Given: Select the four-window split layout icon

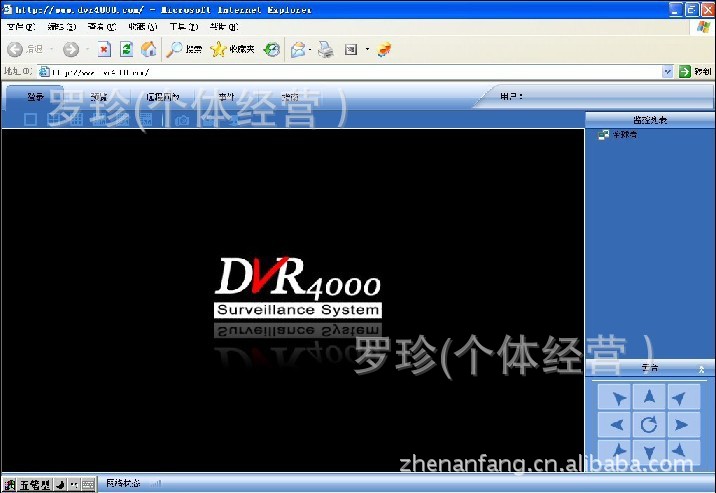Looking at the screenshot, I should [53, 120].
